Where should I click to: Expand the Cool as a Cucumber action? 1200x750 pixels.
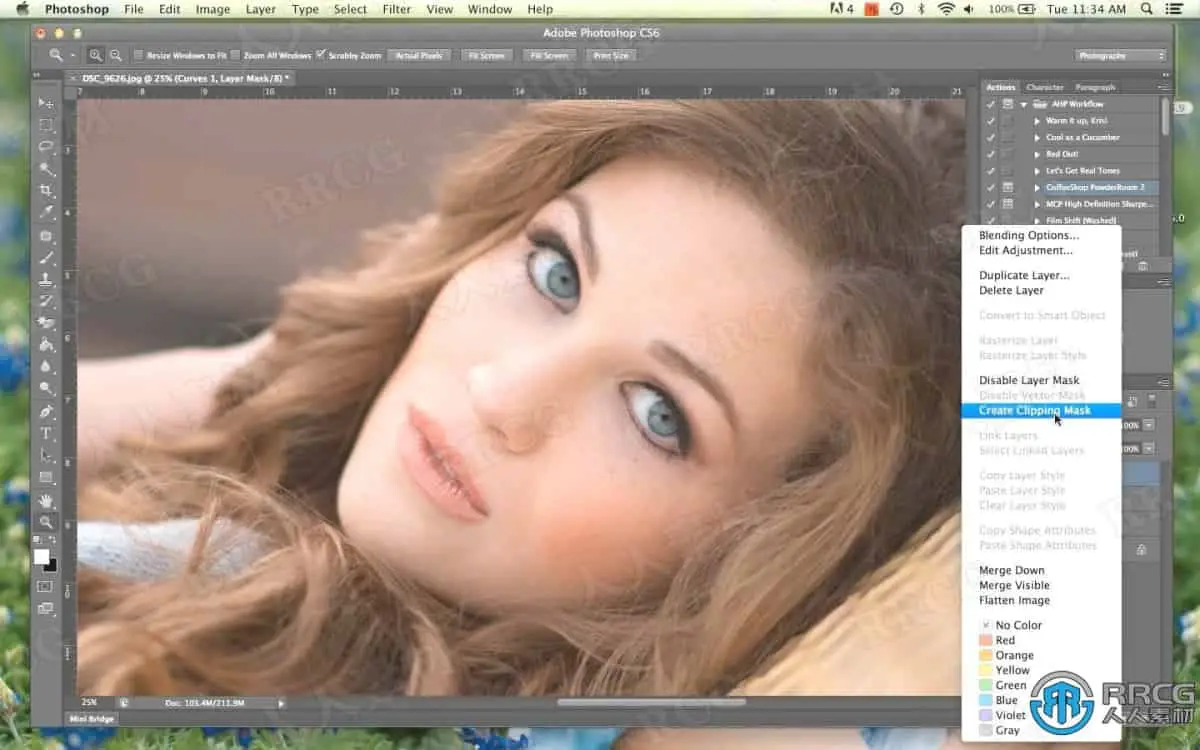1038,138
